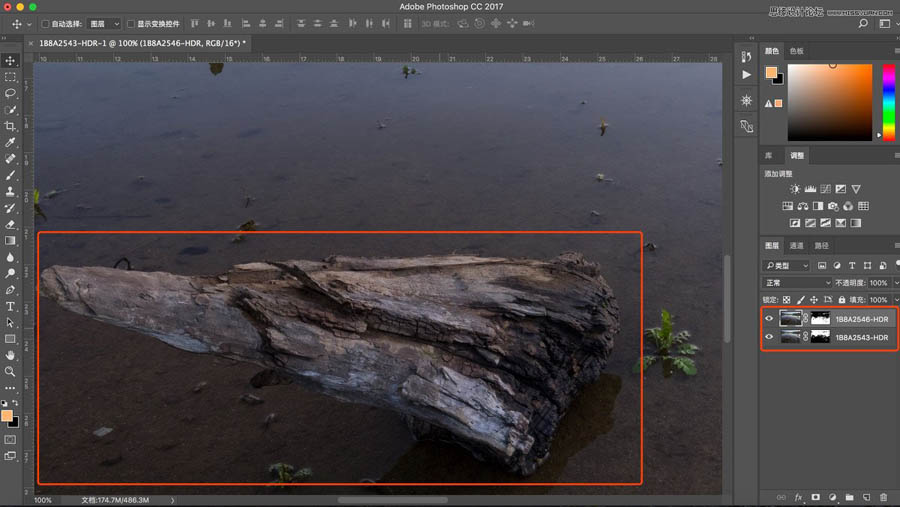Click the toolbox foreground color swatch

click(7, 416)
